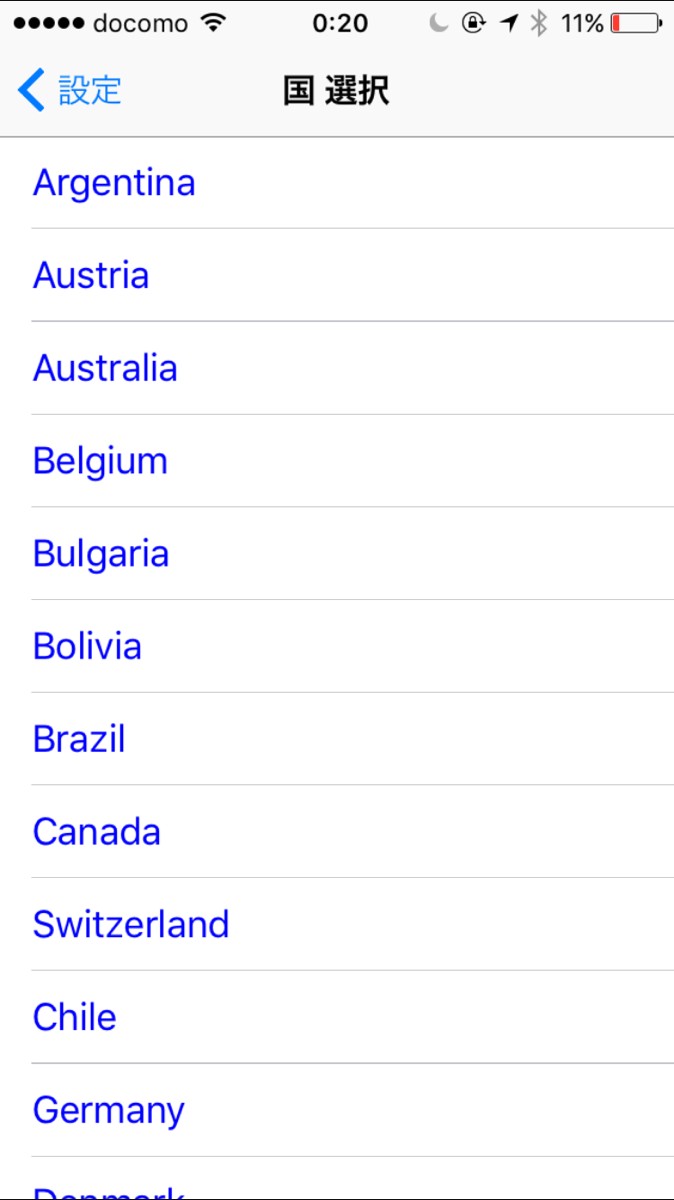674x1200 pixels.
Task: Select the Bolivia row
Action: pyautogui.click(x=87, y=646)
